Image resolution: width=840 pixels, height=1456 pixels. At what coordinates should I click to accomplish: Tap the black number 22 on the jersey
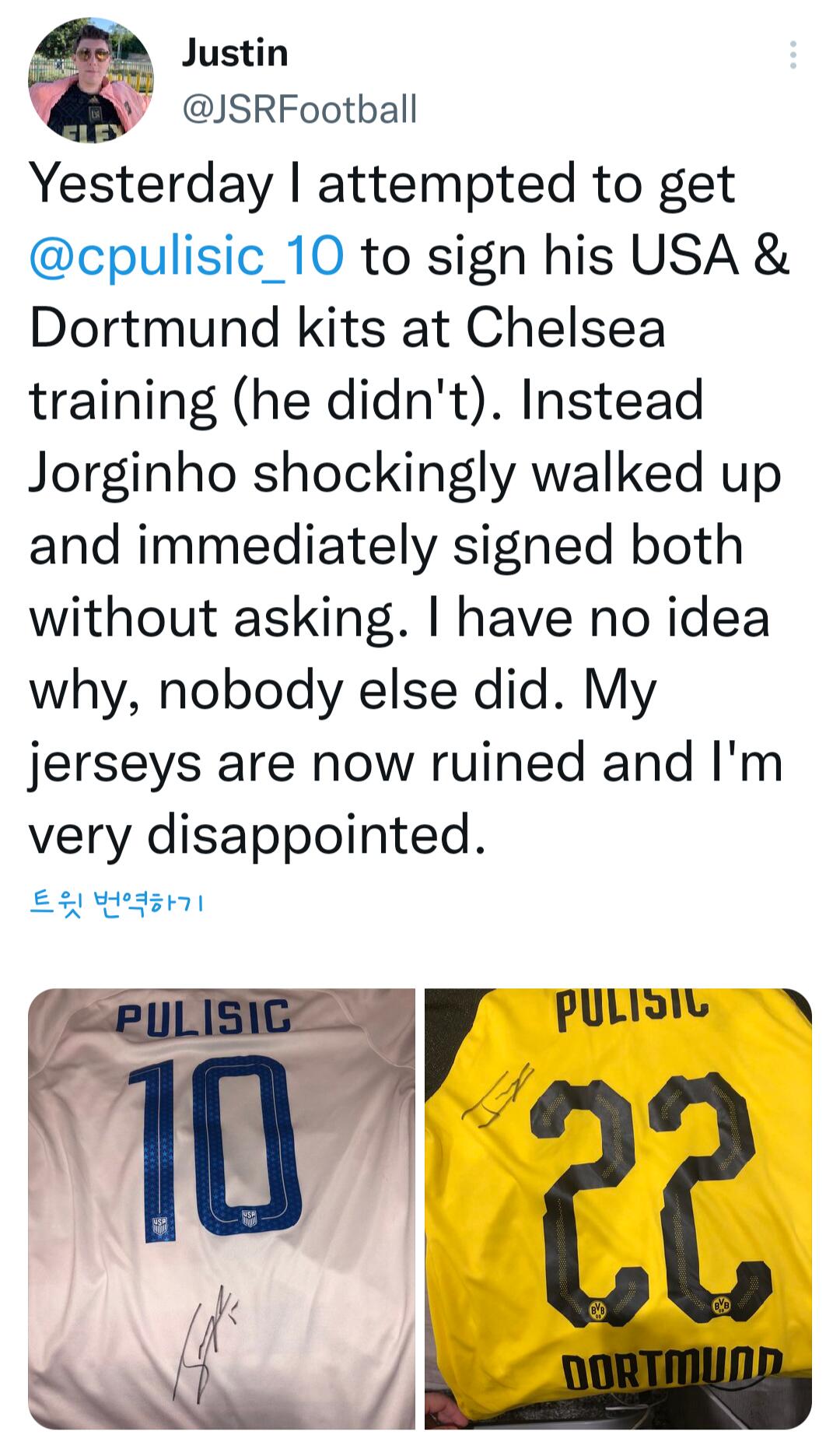[646, 1191]
